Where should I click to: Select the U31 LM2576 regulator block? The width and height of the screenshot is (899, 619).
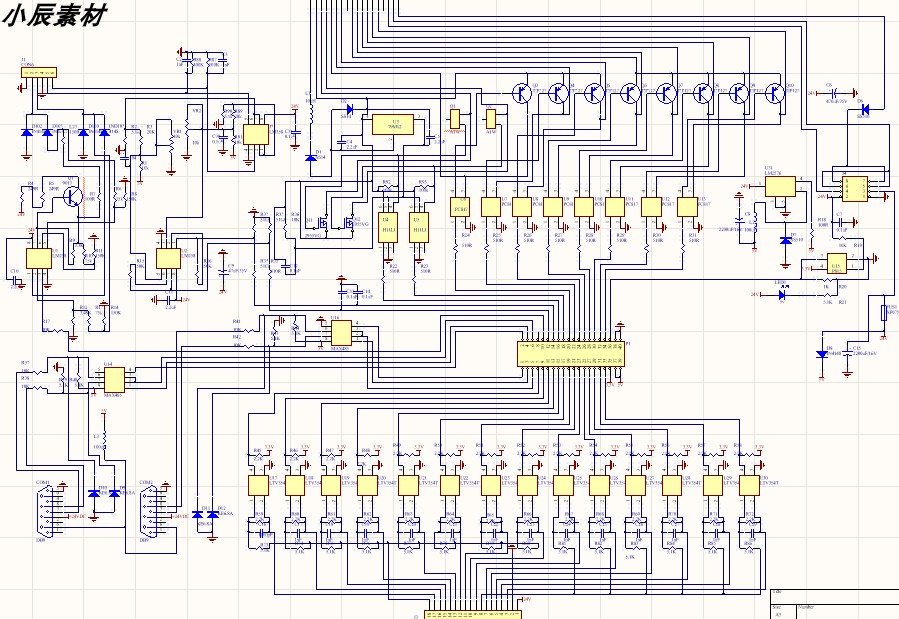coord(780,186)
